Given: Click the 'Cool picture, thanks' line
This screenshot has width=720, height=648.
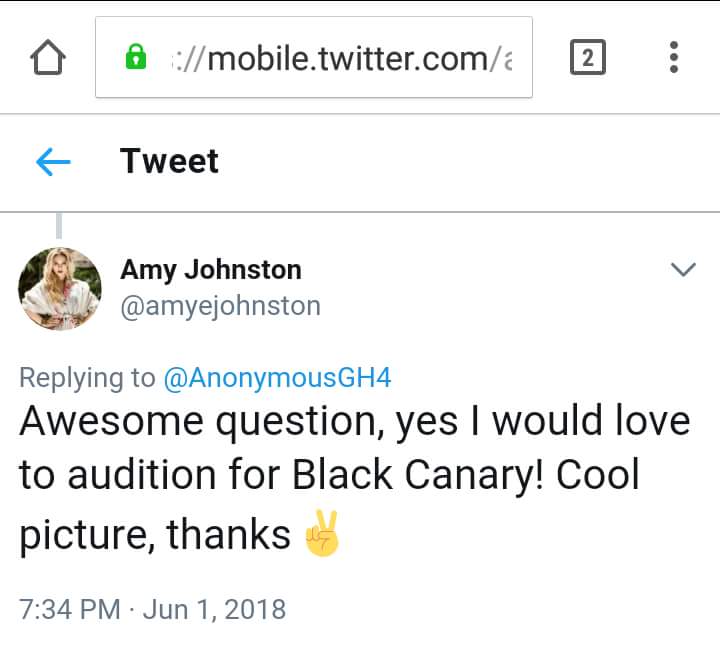Looking at the screenshot, I should (x=155, y=534).
